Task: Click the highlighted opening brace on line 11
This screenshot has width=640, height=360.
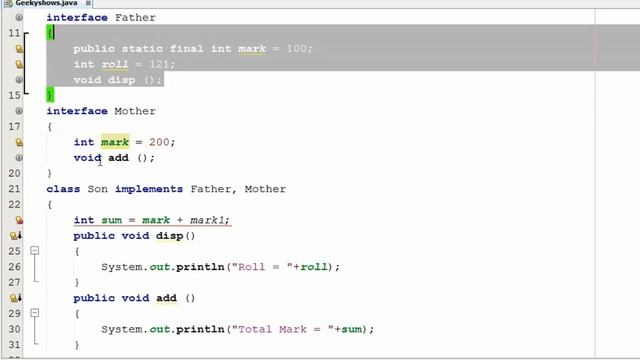Action: coord(50,33)
